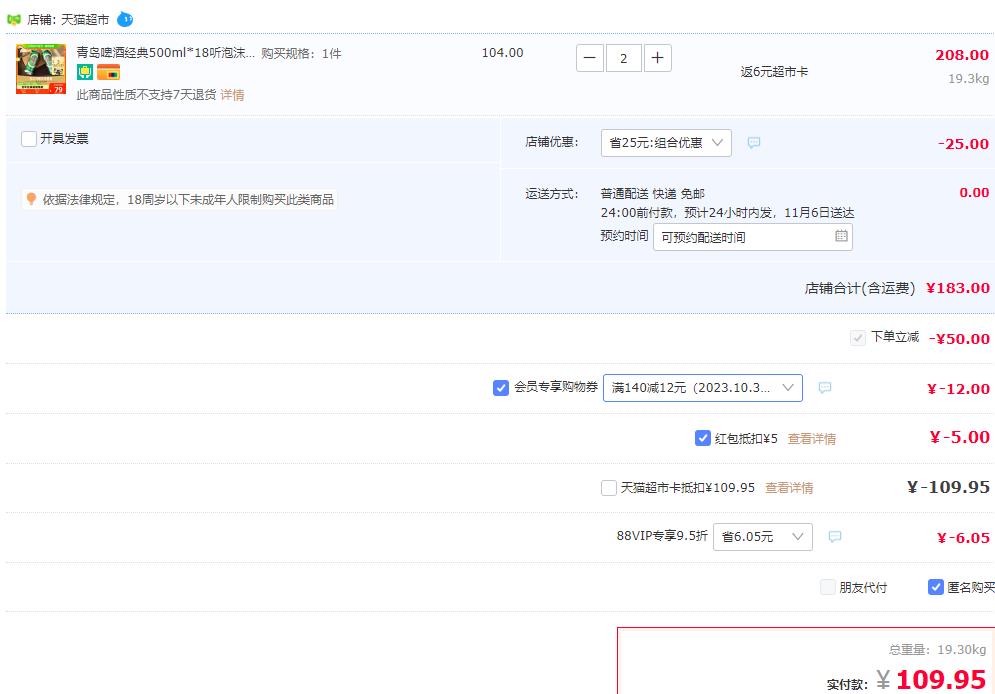Click the disabled 下单立减 checkbox
Image resolution: width=995 pixels, height=694 pixels.
(x=857, y=337)
